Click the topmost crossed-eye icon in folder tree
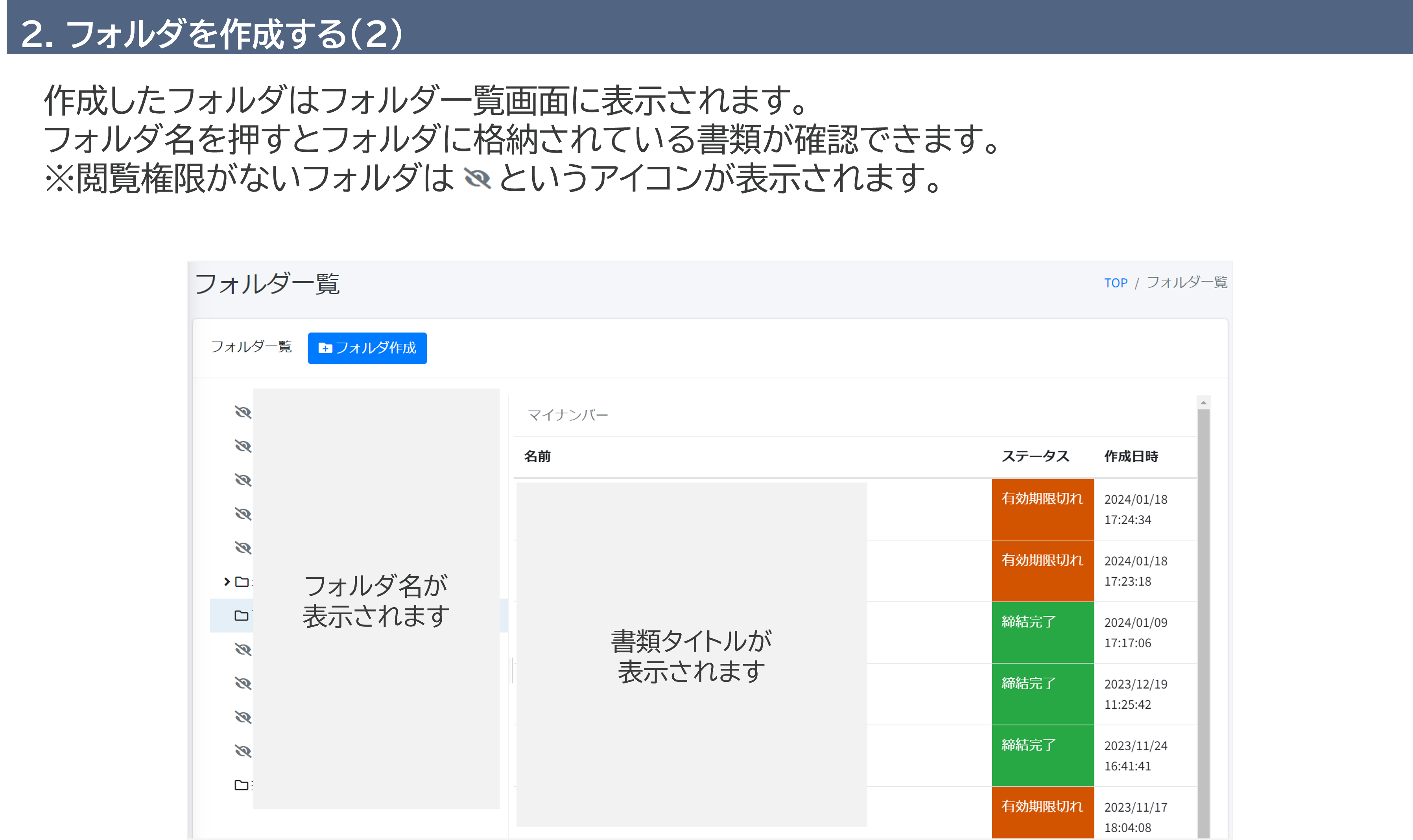The image size is (1413, 840). [243, 412]
